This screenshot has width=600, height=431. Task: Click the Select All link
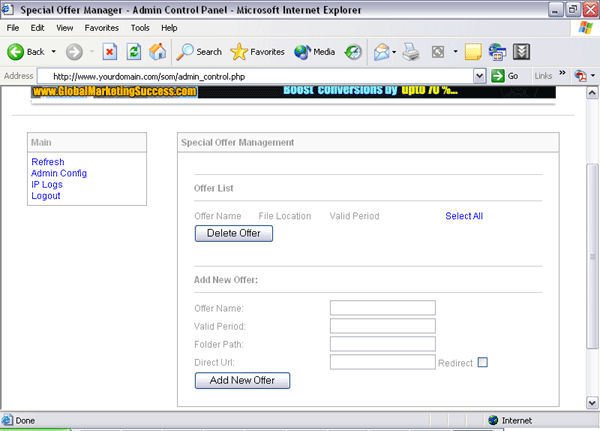click(x=464, y=216)
